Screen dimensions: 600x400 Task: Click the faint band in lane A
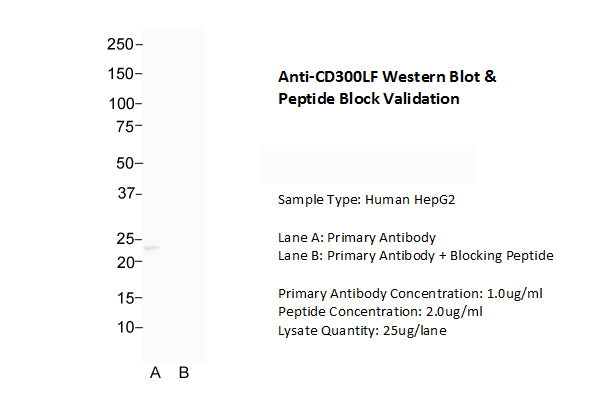pyautogui.click(x=152, y=248)
